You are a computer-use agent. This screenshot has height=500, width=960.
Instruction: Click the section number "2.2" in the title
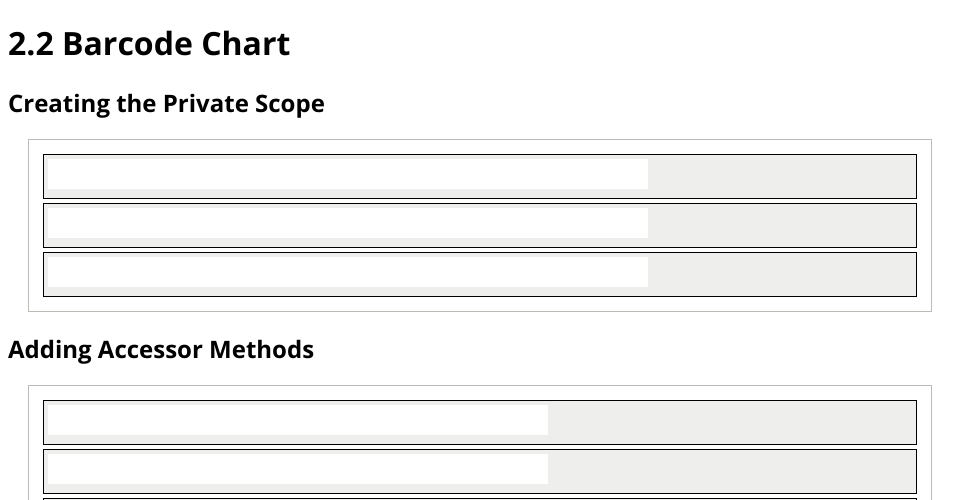(31, 44)
